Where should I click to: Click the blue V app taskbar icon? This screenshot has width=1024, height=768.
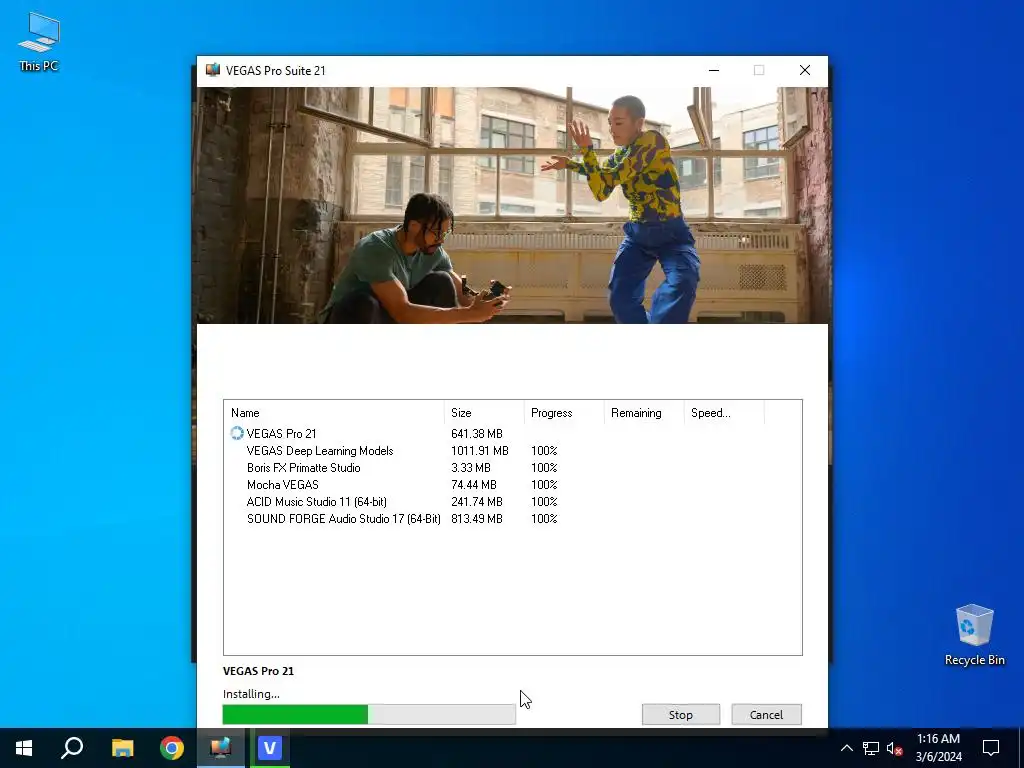tap(270, 748)
